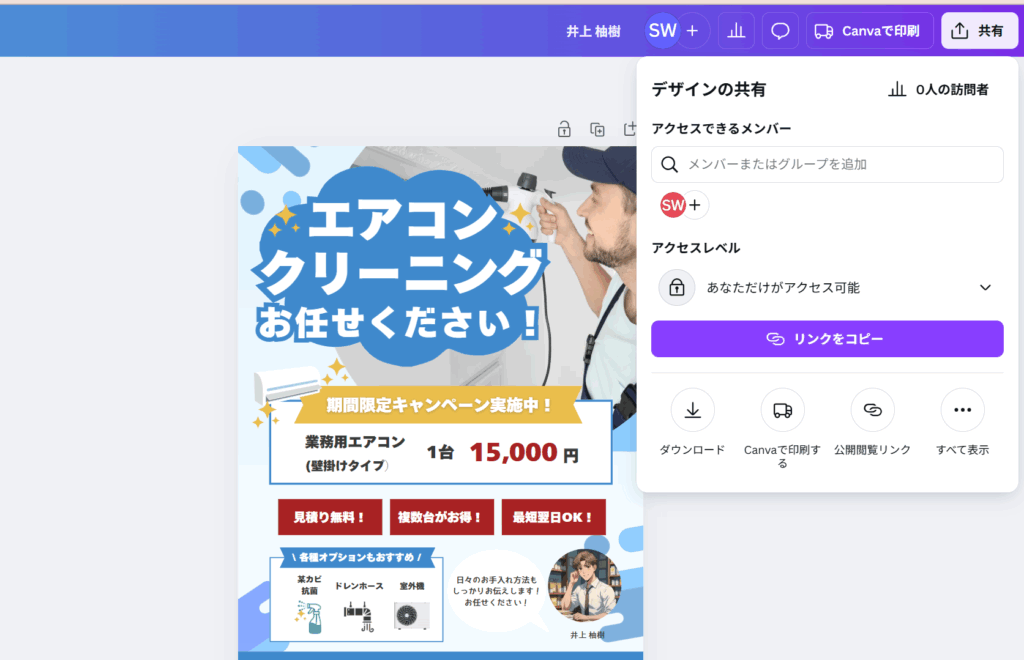Click the access level chevron arrow

985,287
